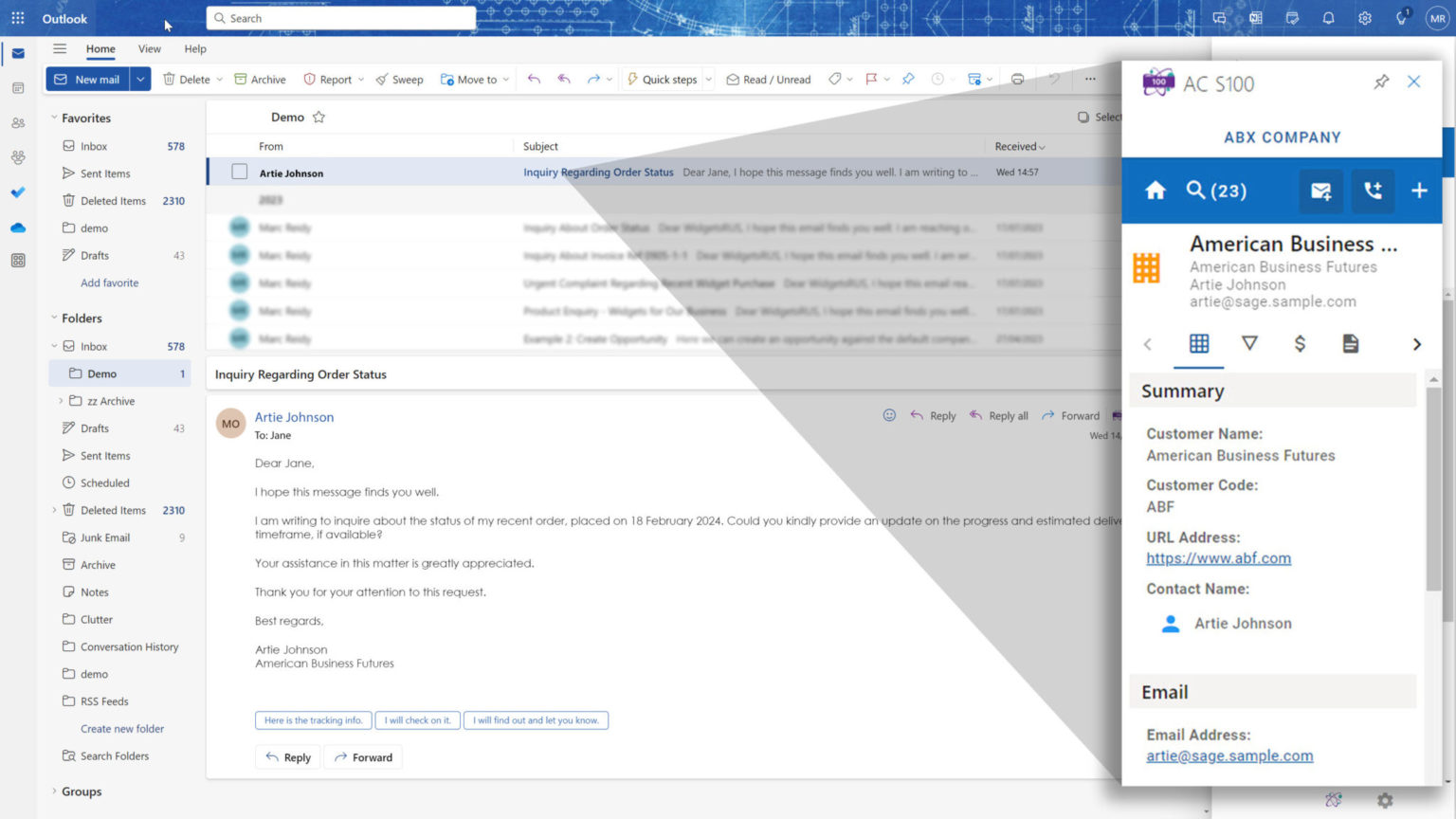Viewport: 1456px width, 819px height.
Task: Open Calendar icon in left rail
Action: tap(18, 88)
